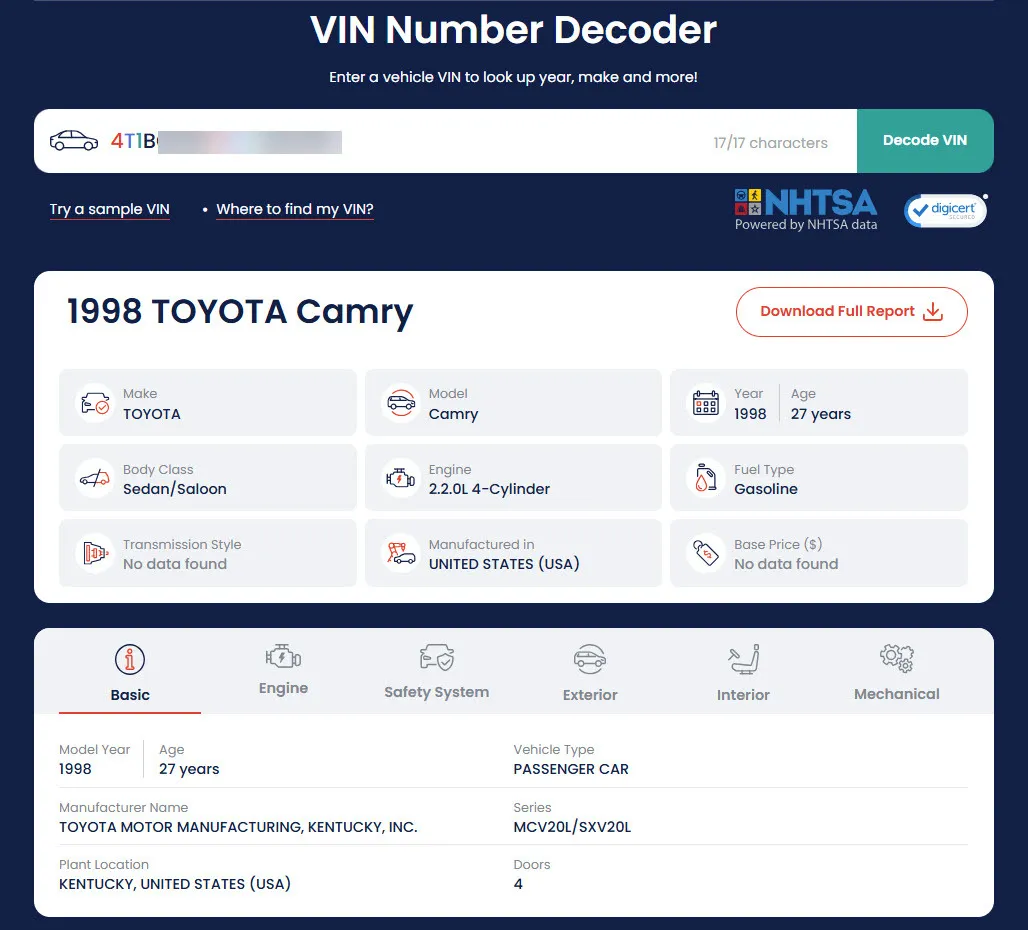1028x930 pixels.
Task: Click the Mechanical gears icon
Action: 896,658
